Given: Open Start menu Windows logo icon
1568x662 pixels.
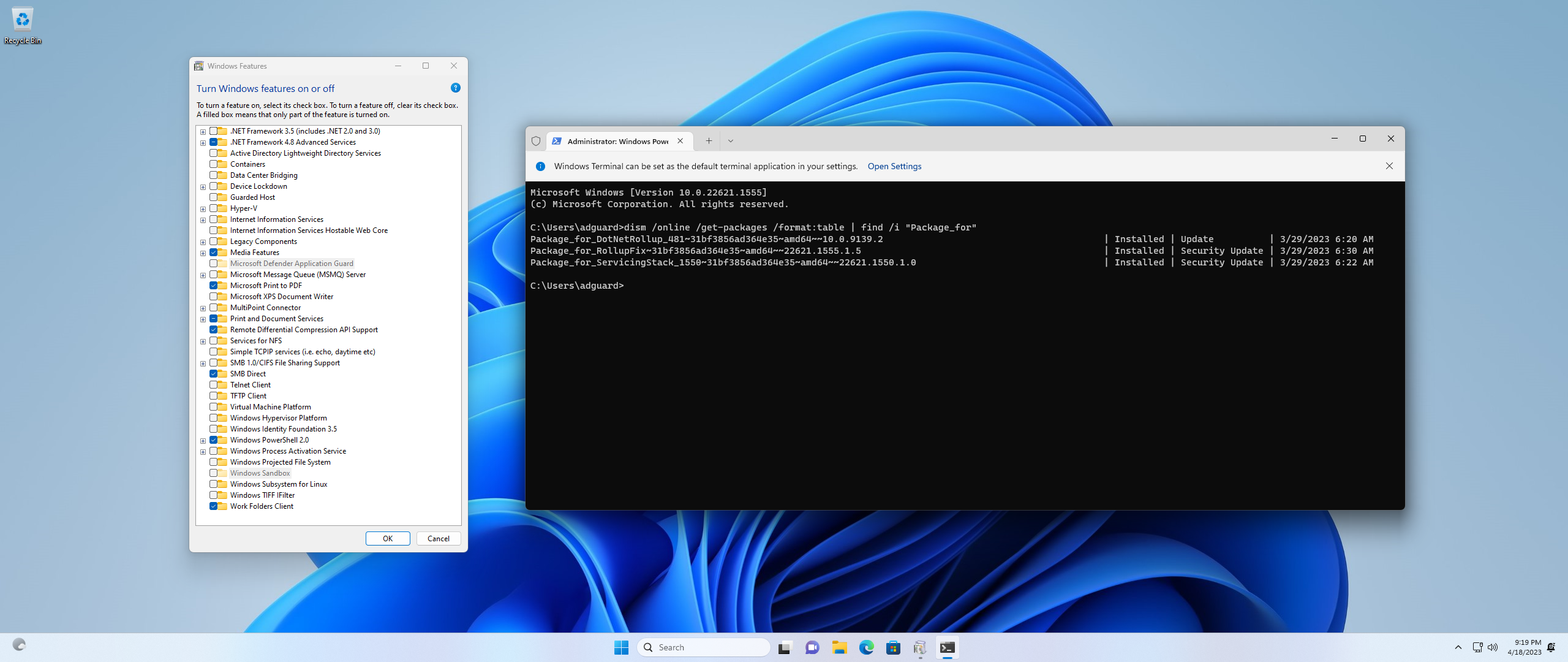Looking at the screenshot, I should [621, 646].
